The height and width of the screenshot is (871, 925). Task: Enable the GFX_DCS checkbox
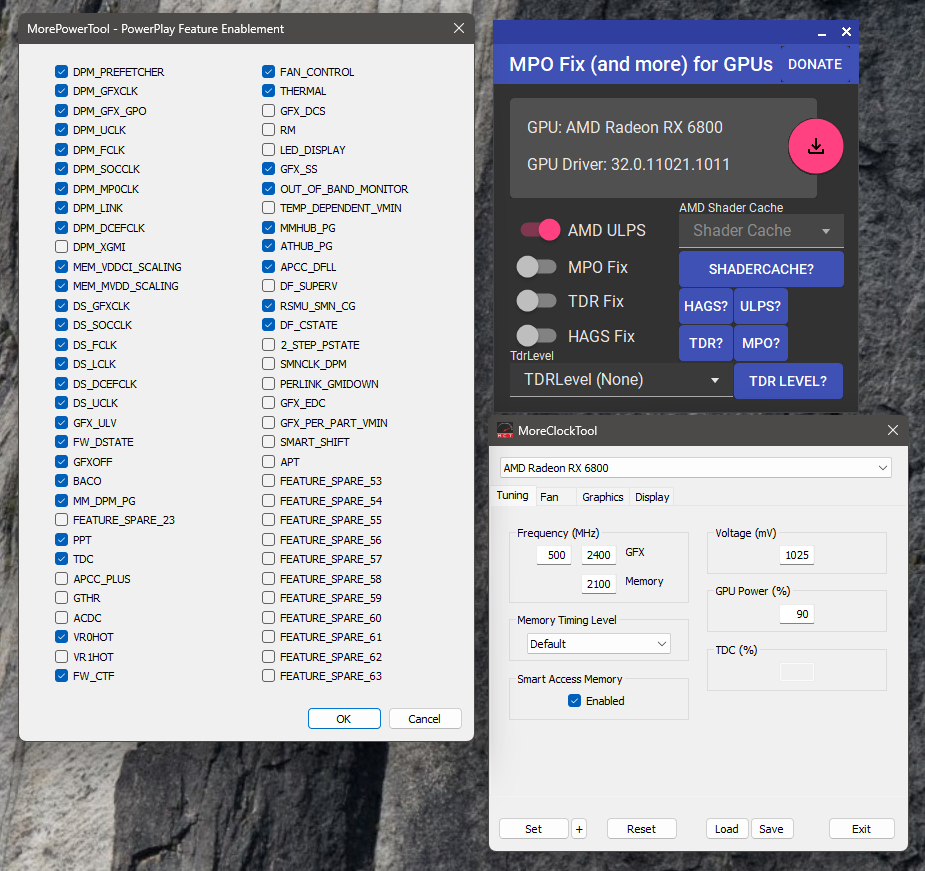pos(268,111)
